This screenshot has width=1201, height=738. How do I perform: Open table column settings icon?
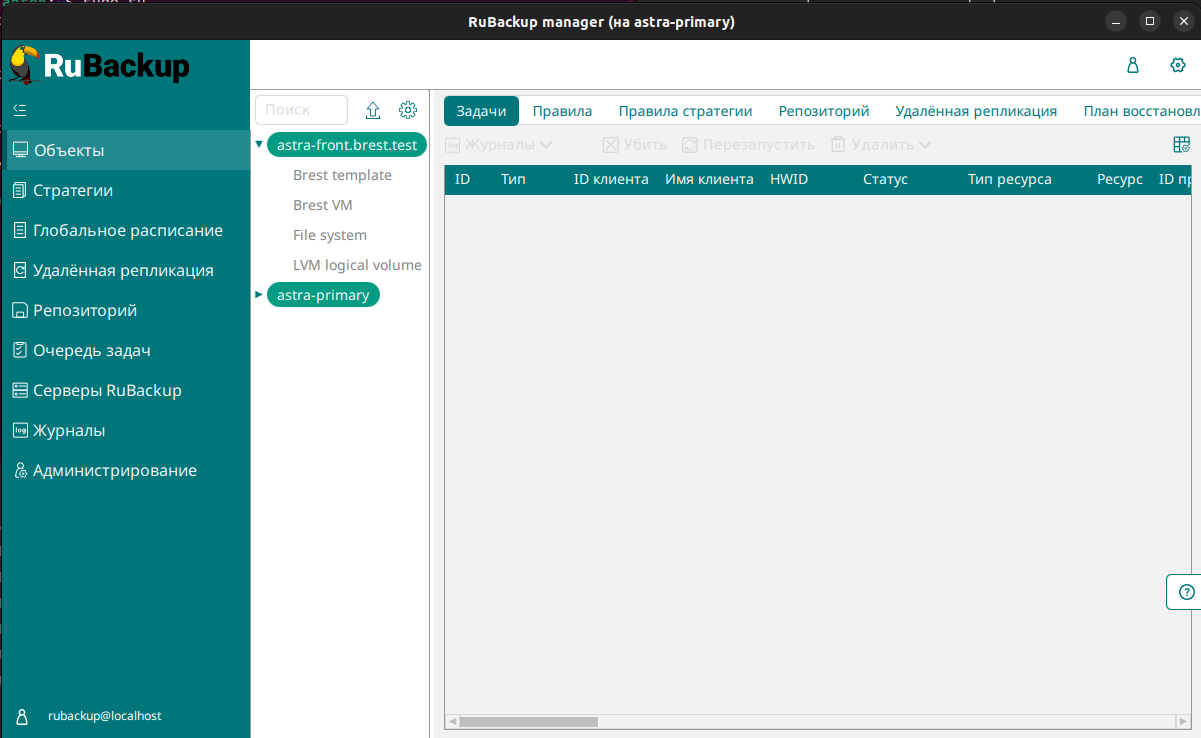[x=1181, y=145]
